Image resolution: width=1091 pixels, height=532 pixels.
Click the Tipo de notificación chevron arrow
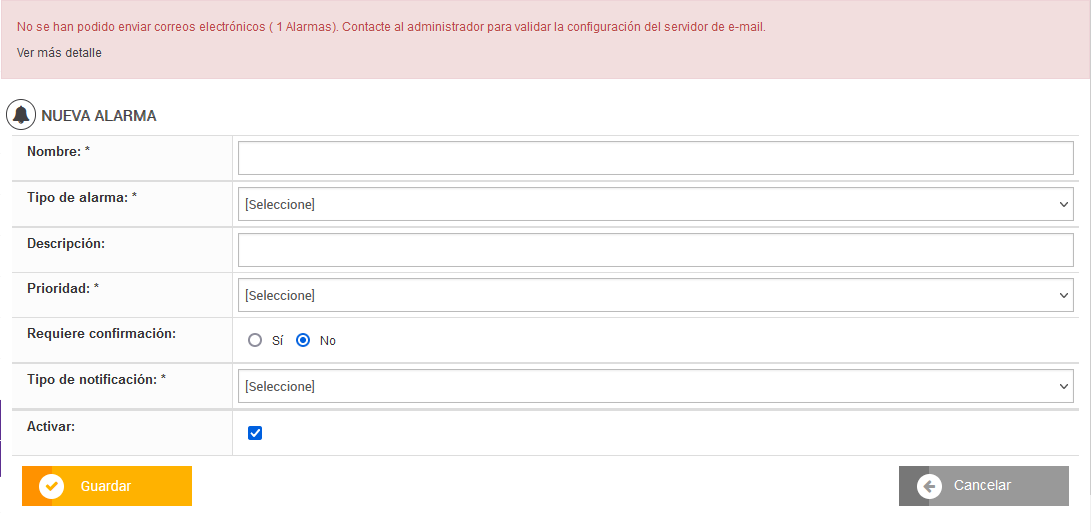tap(1063, 386)
